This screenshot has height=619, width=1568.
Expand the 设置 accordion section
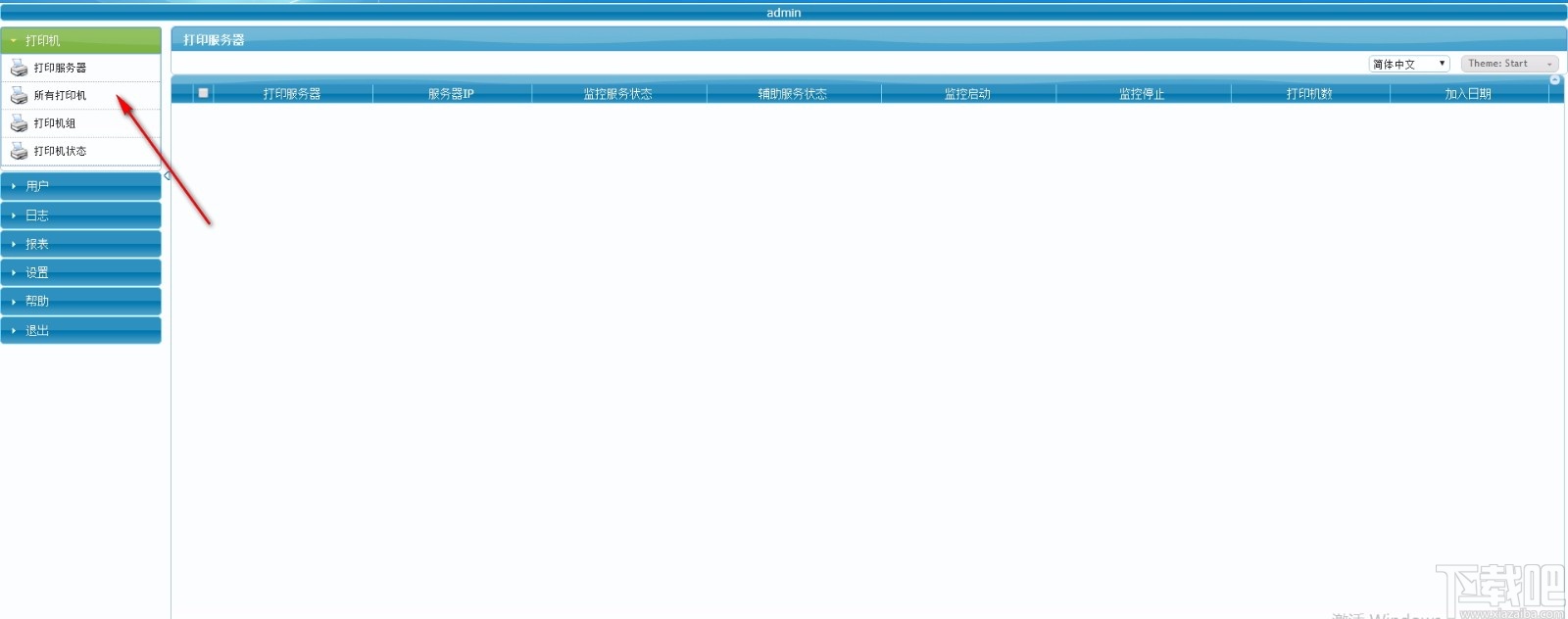[x=80, y=272]
